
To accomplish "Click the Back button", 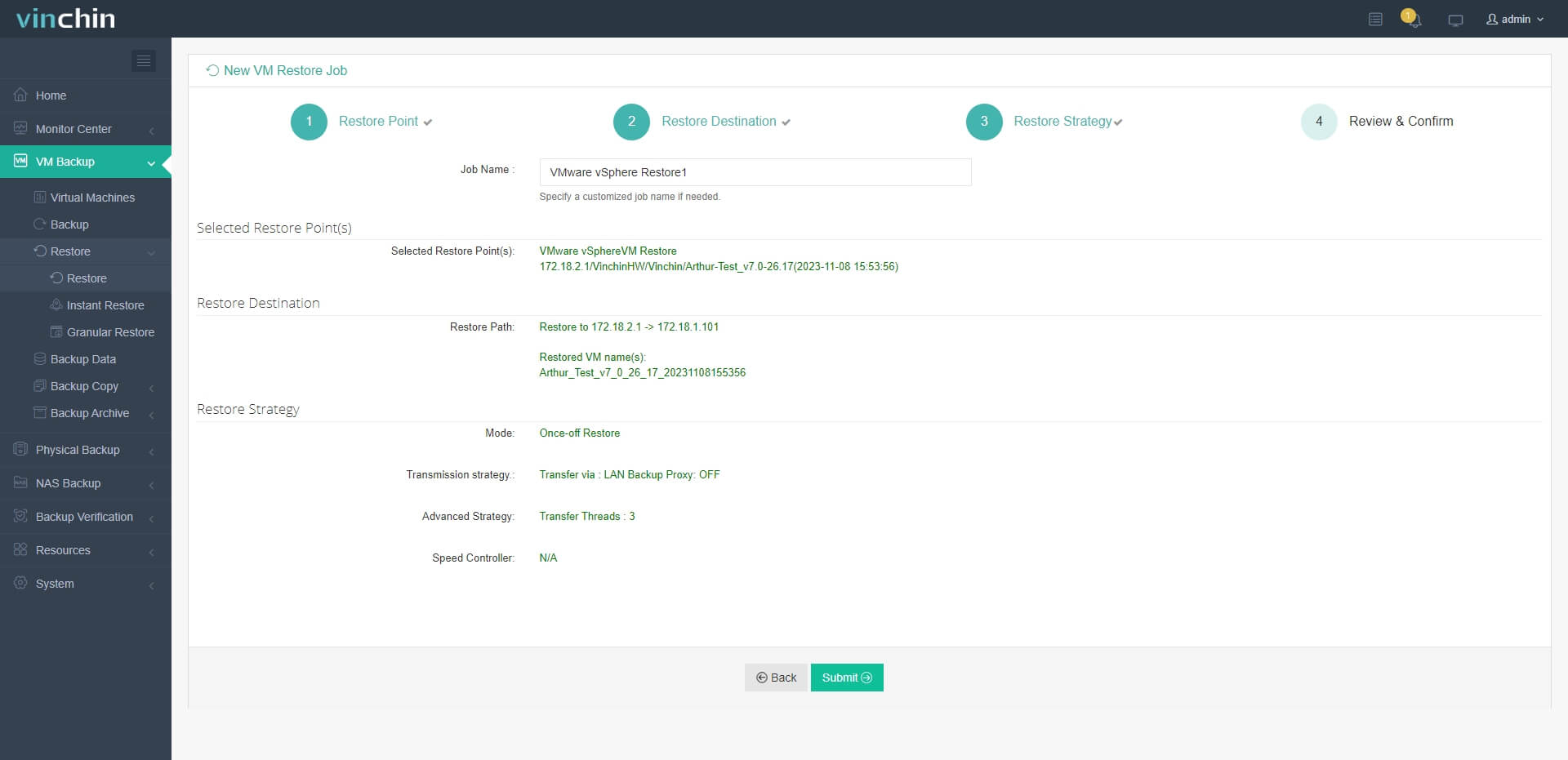I will [x=776, y=678].
